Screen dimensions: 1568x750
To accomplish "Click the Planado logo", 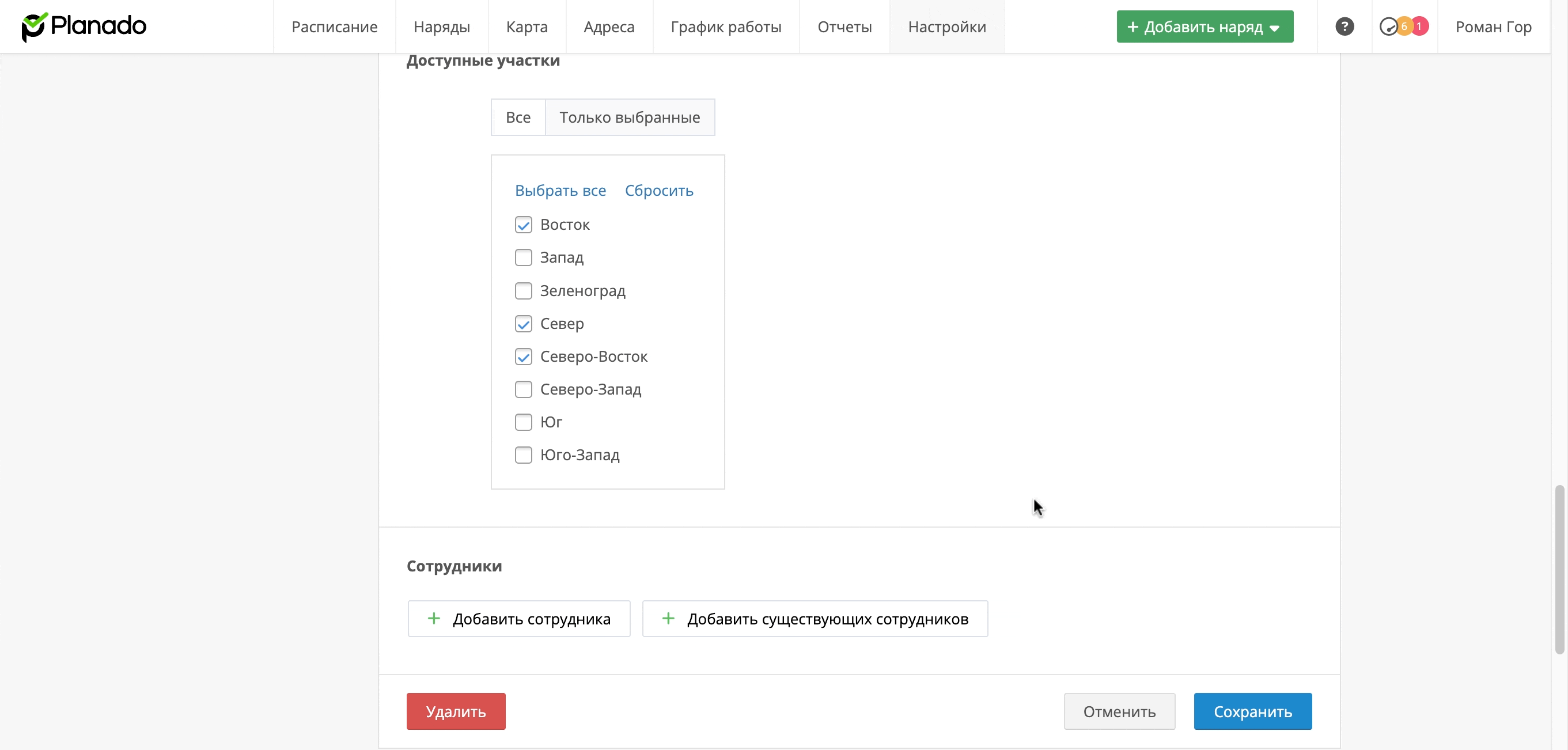I will point(84,26).
